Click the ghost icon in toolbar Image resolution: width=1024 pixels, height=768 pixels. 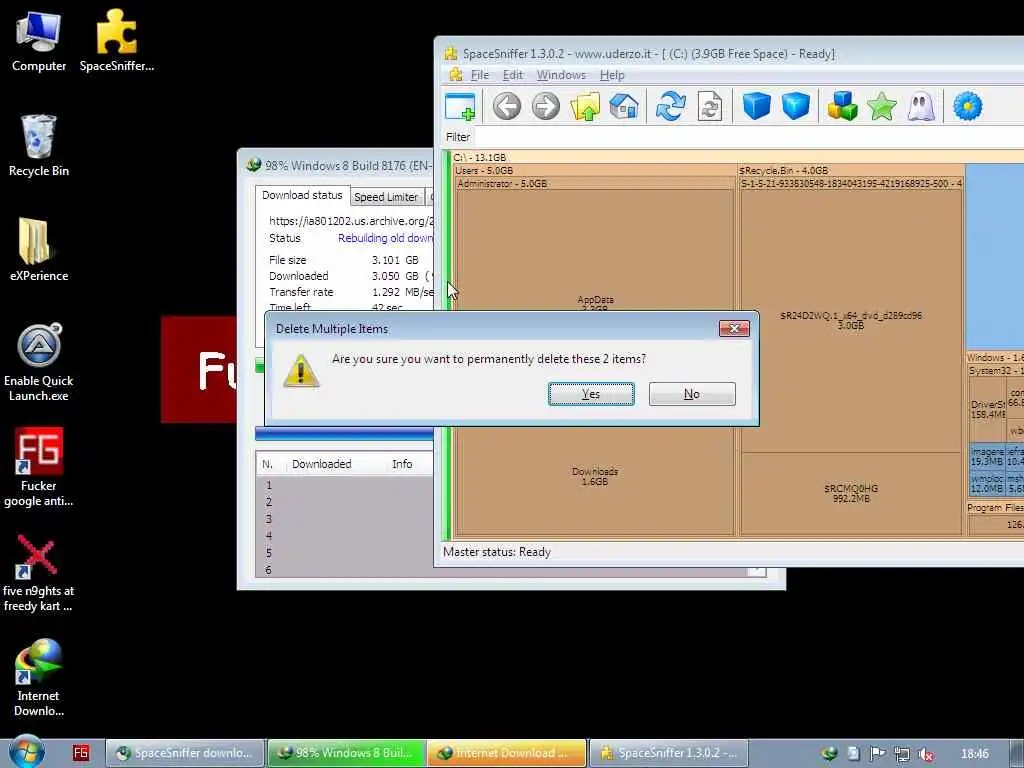pyautogui.click(x=921, y=106)
